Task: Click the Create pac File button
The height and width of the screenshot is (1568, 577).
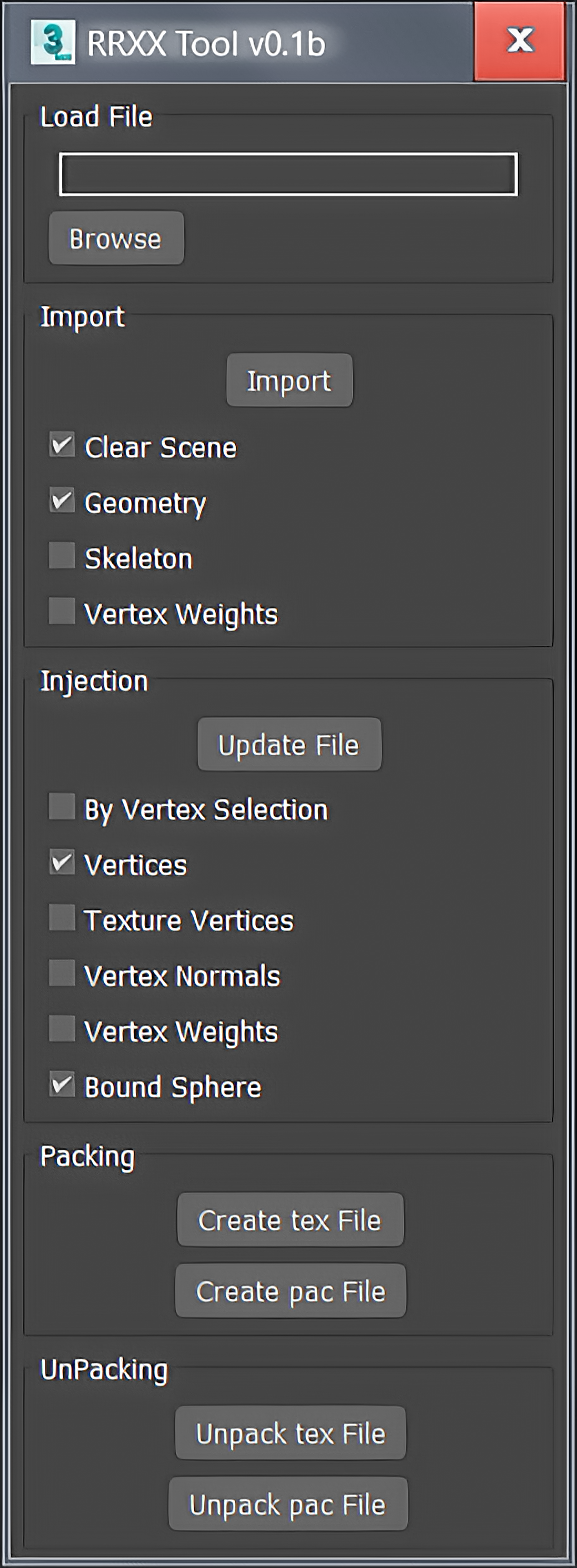Action: tap(291, 1290)
